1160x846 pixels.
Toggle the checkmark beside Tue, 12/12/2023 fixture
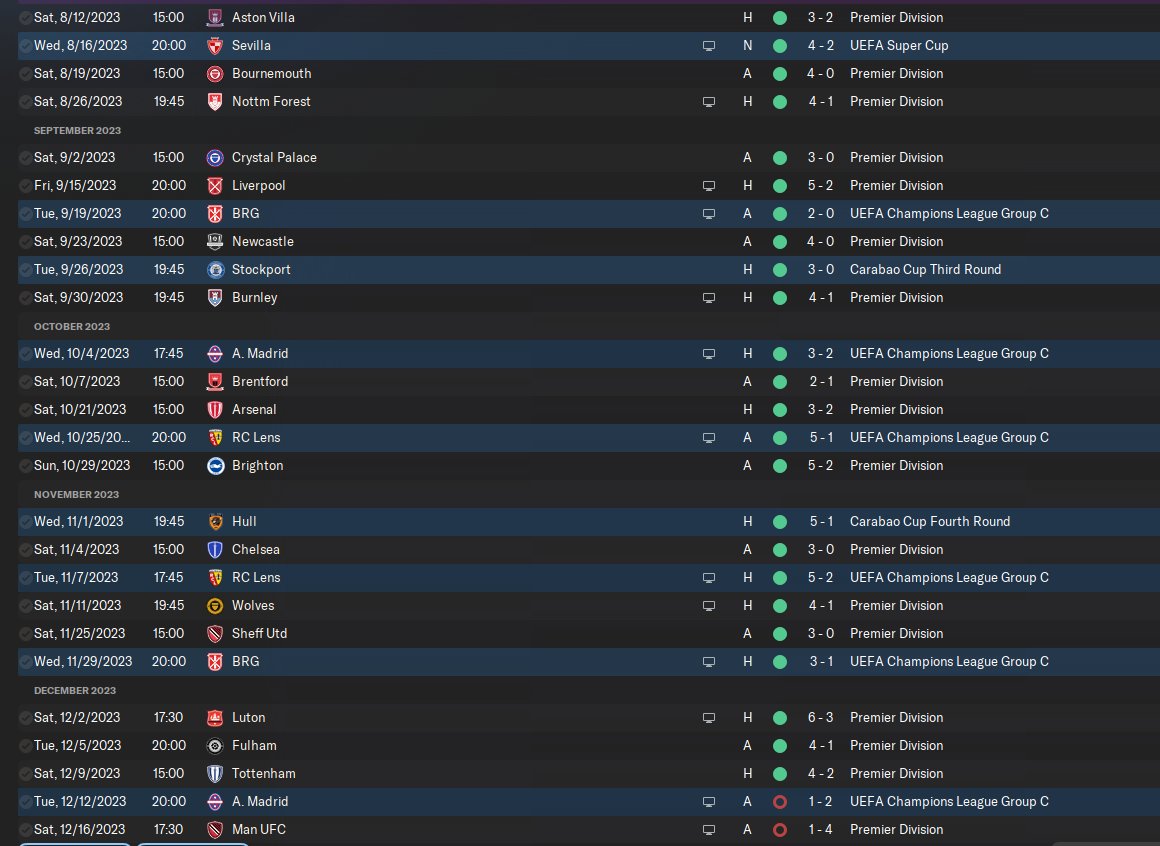click(x=25, y=802)
